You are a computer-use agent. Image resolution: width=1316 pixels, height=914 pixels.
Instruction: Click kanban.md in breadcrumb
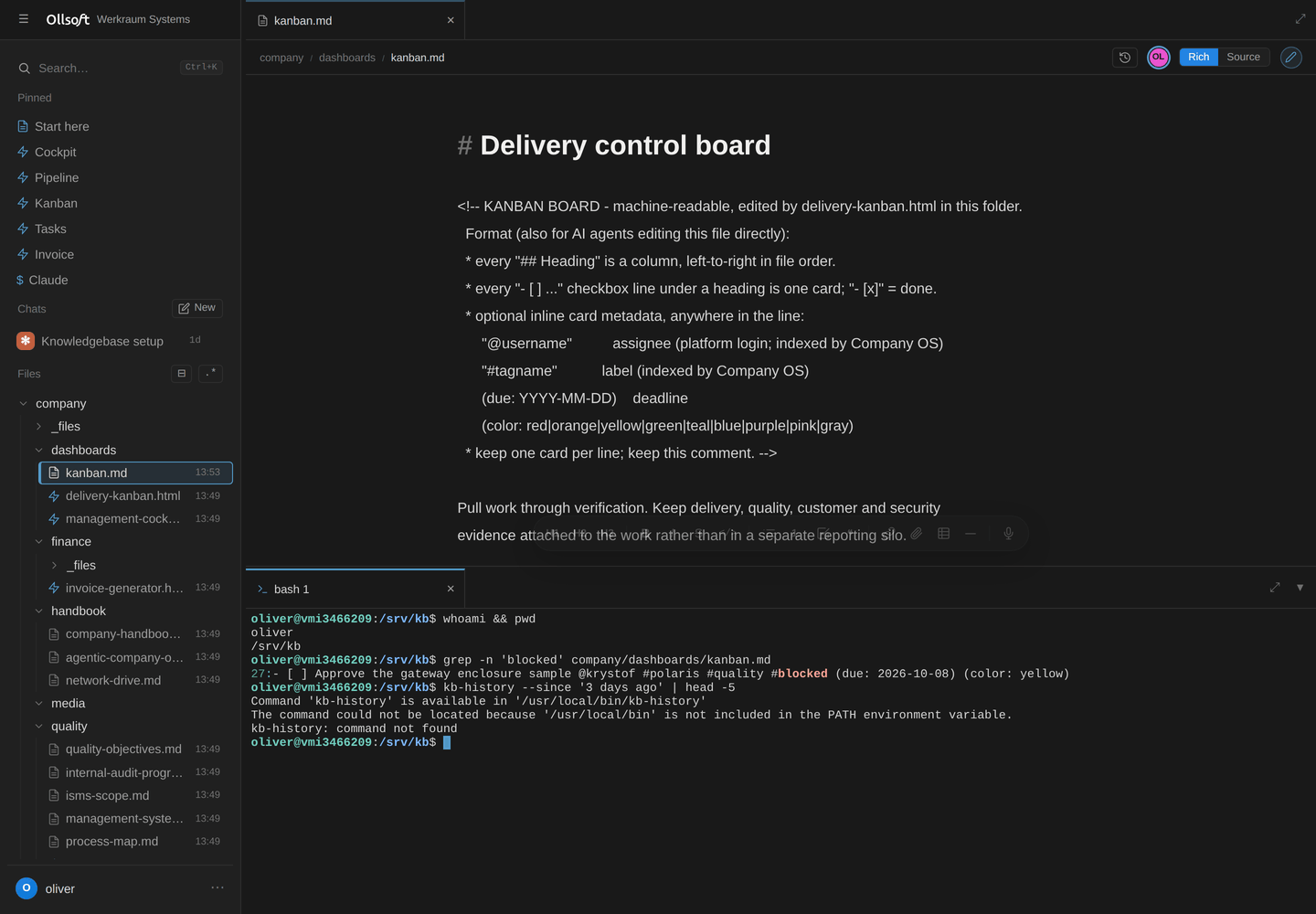[x=418, y=58]
